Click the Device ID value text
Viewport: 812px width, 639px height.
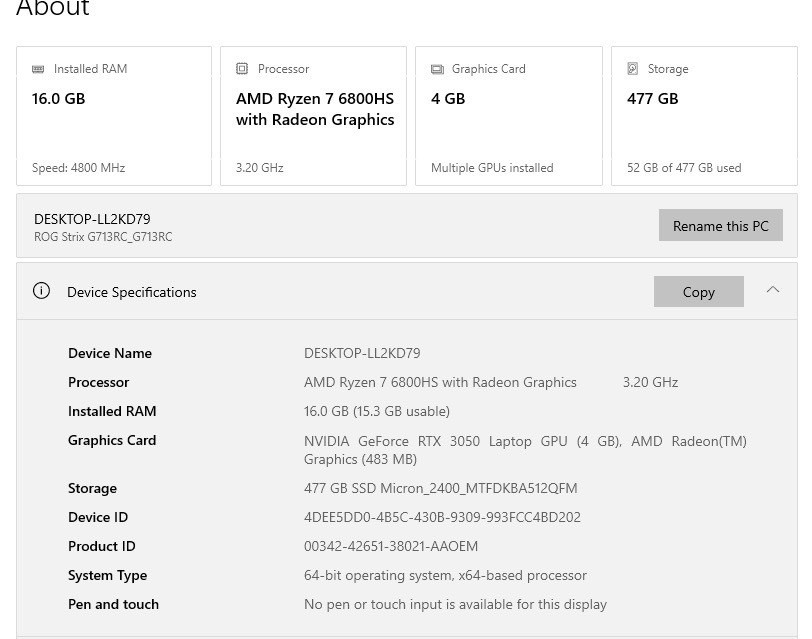442,517
